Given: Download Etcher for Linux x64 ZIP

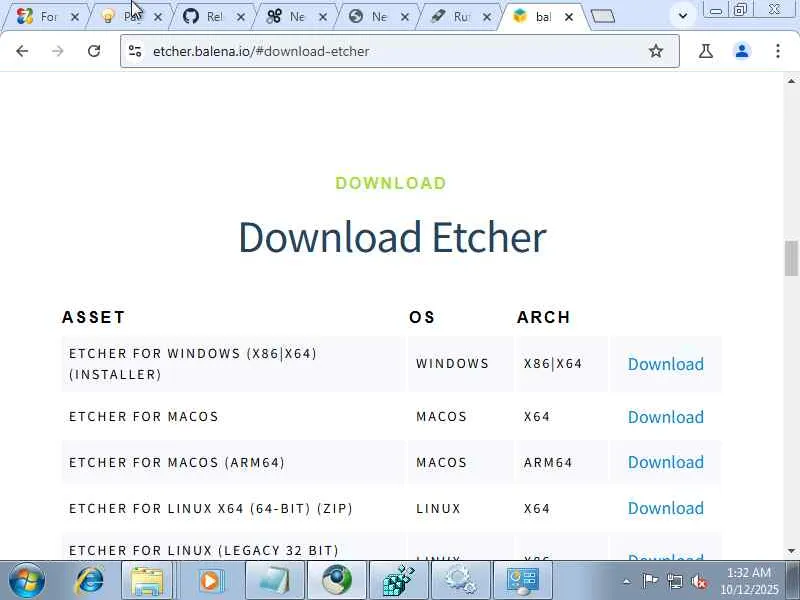Looking at the screenshot, I should (666, 508).
